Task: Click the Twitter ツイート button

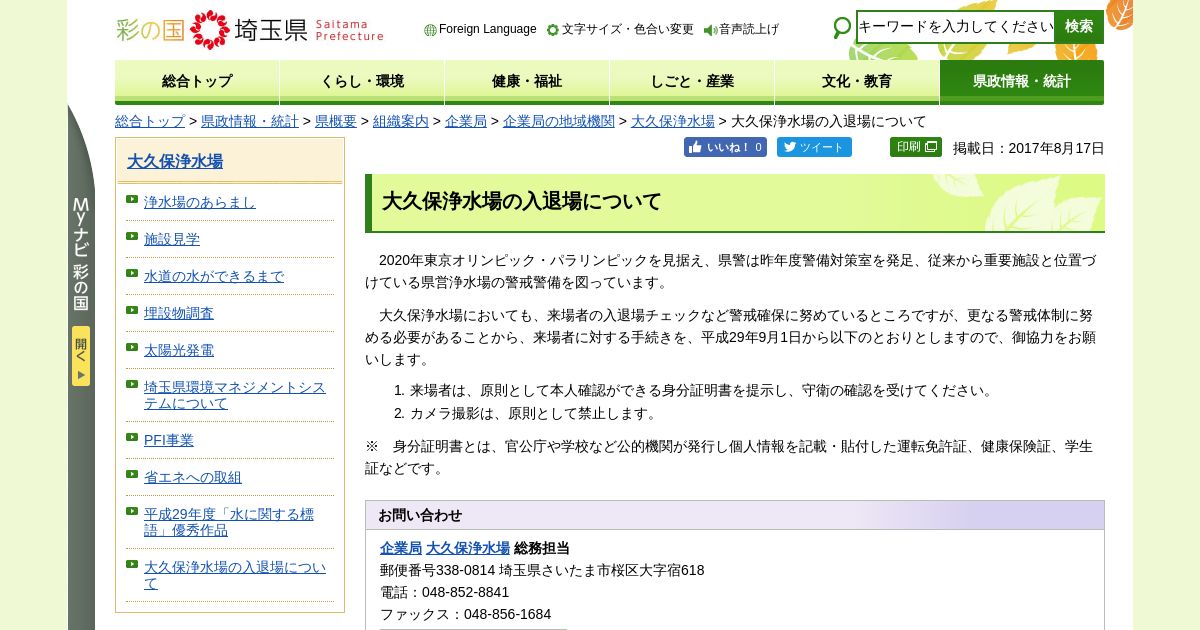Action: [814, 147]
